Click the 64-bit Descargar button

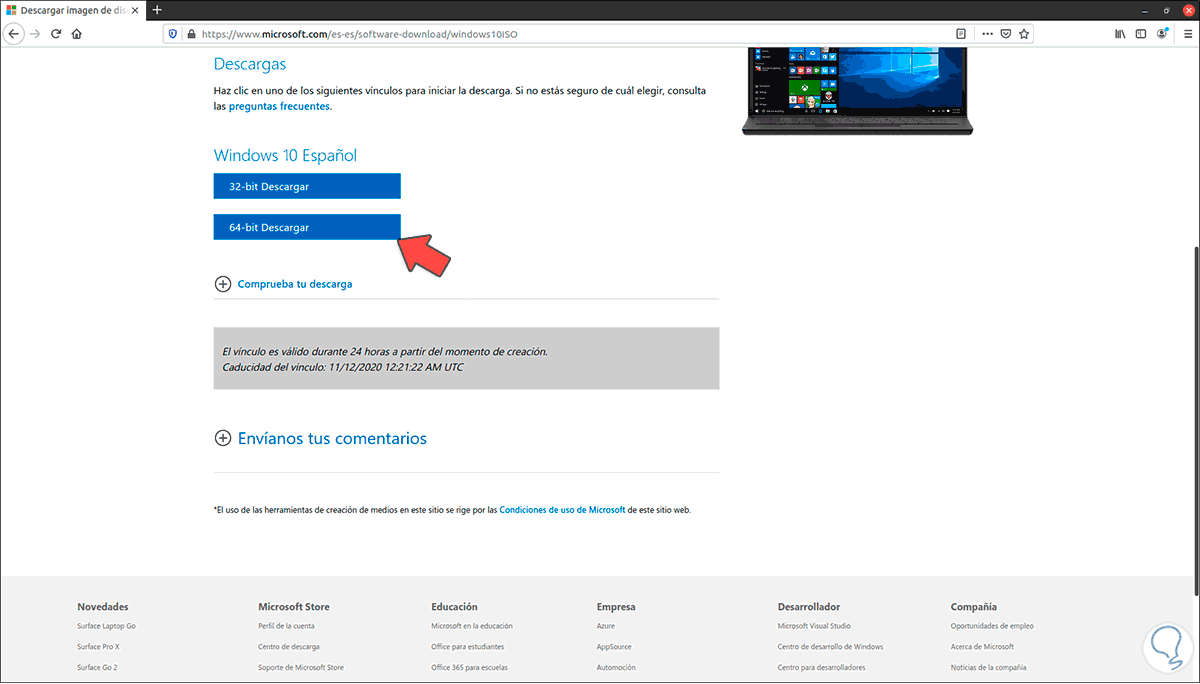click(x=307, y=227)
